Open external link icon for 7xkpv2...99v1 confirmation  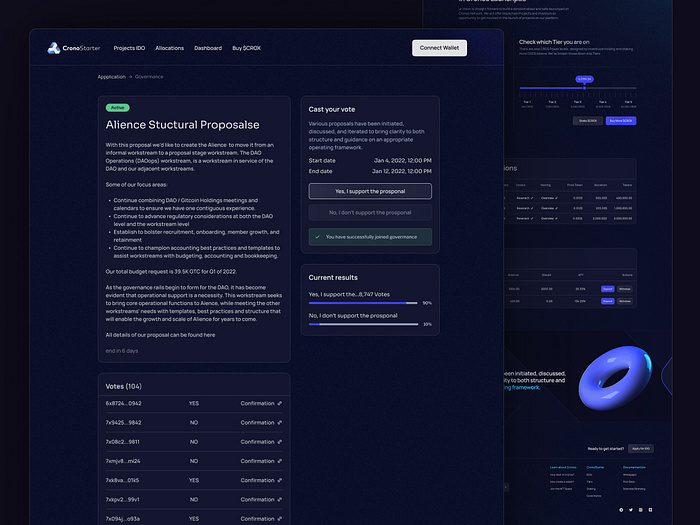click(x=279, y=499)
